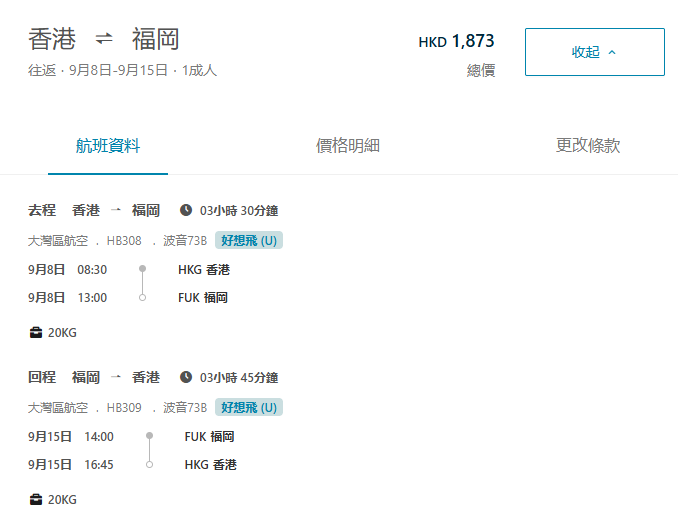Collapse details with the 收起 button
Viewport: 678px width, 521px height.
[x=595, y=52]
